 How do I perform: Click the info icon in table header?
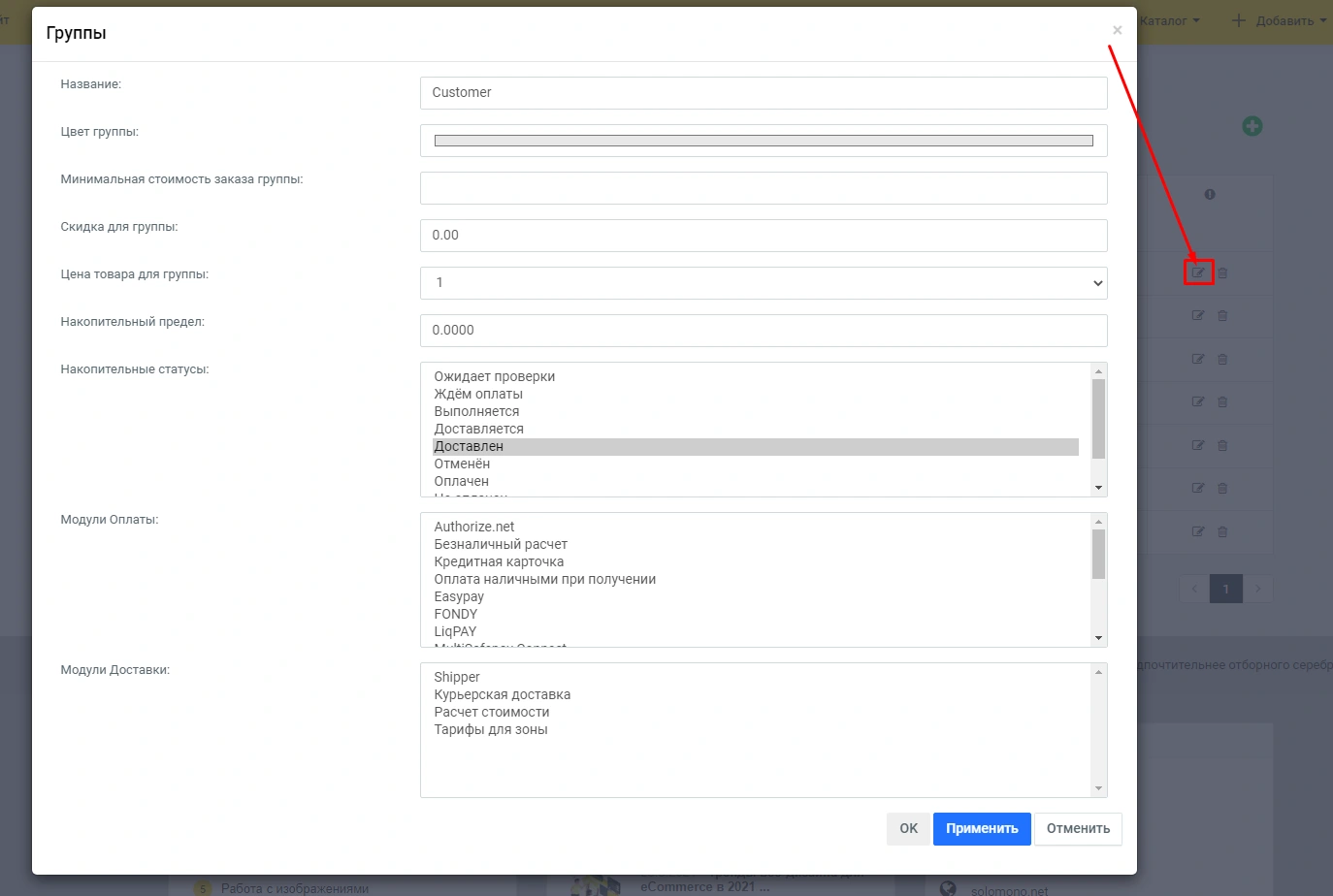point(1209,194)
